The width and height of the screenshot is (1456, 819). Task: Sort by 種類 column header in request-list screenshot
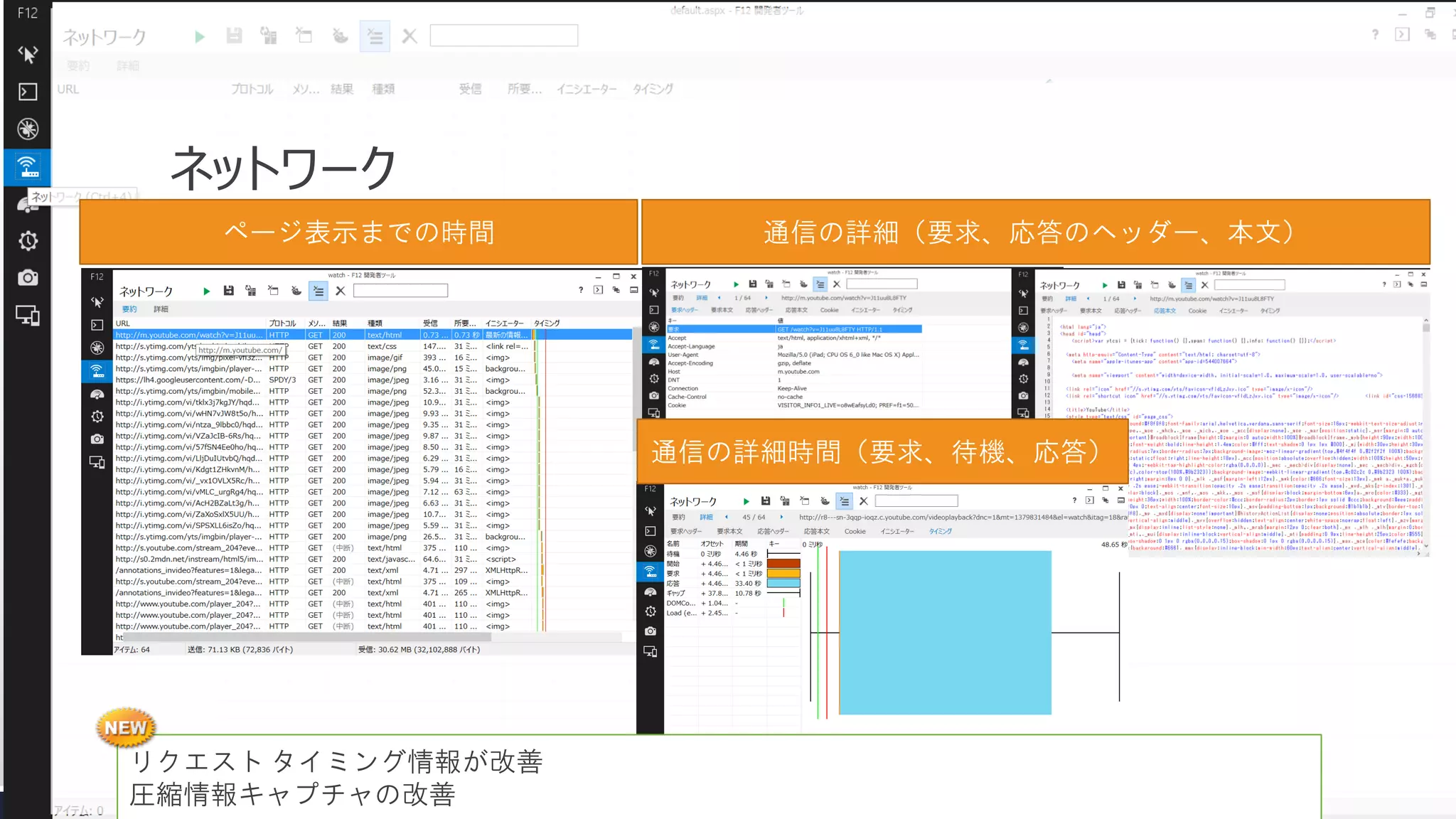tap(375, 323)
